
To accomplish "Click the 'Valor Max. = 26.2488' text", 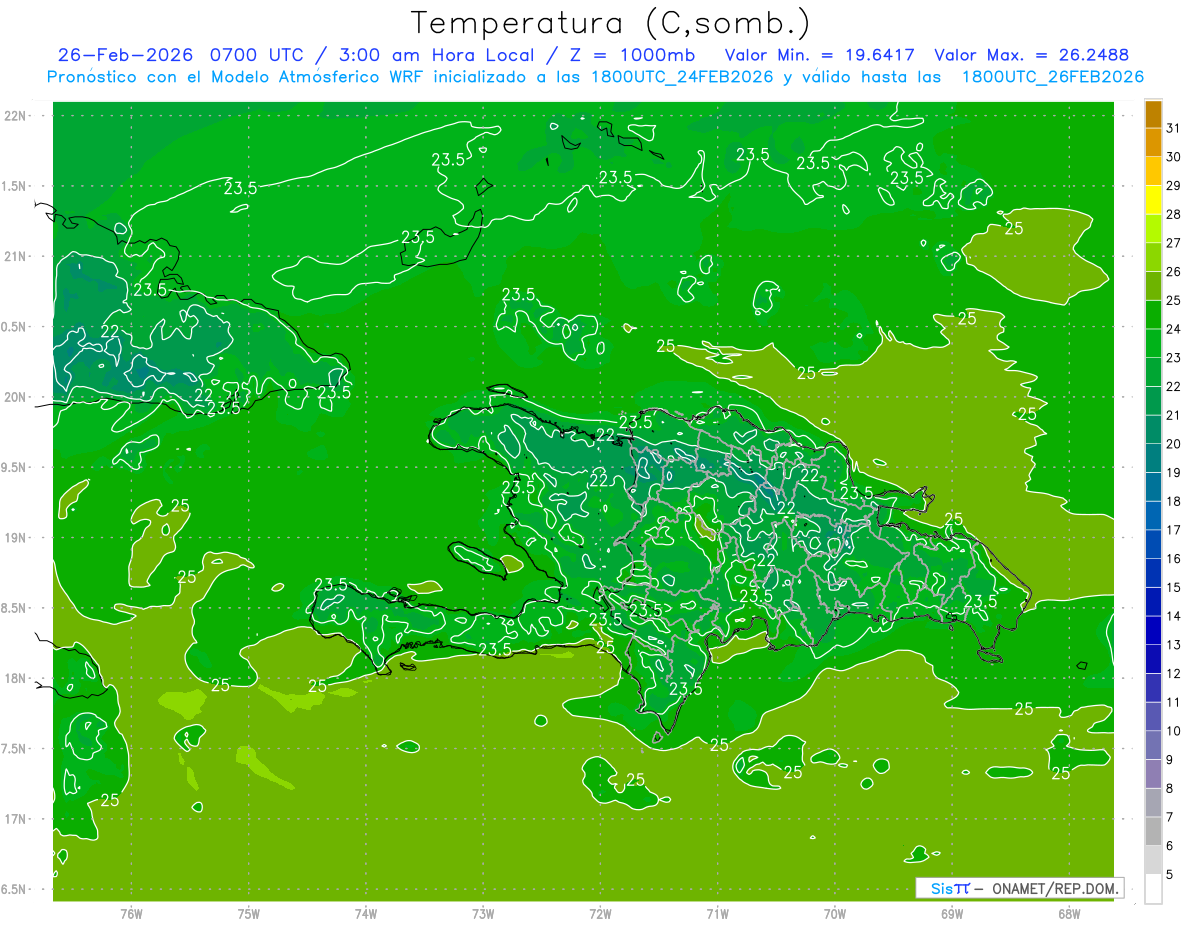I will pyautogui.click(x=1032, y=55).
